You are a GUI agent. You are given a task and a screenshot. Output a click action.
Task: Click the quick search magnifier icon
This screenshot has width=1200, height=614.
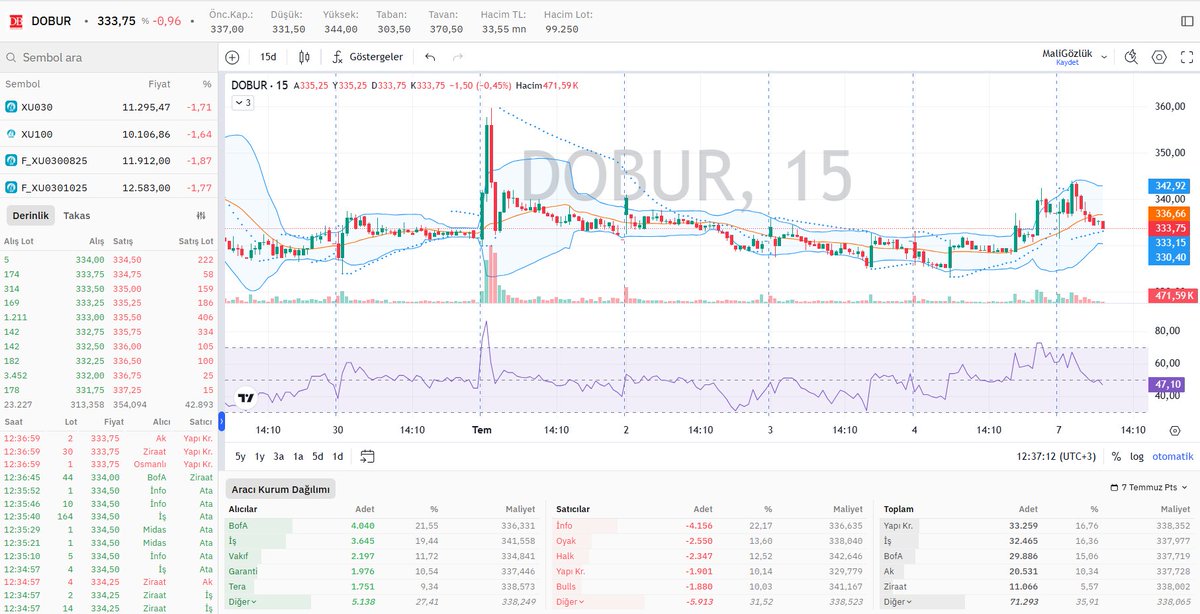click(x=1130, y=57)
